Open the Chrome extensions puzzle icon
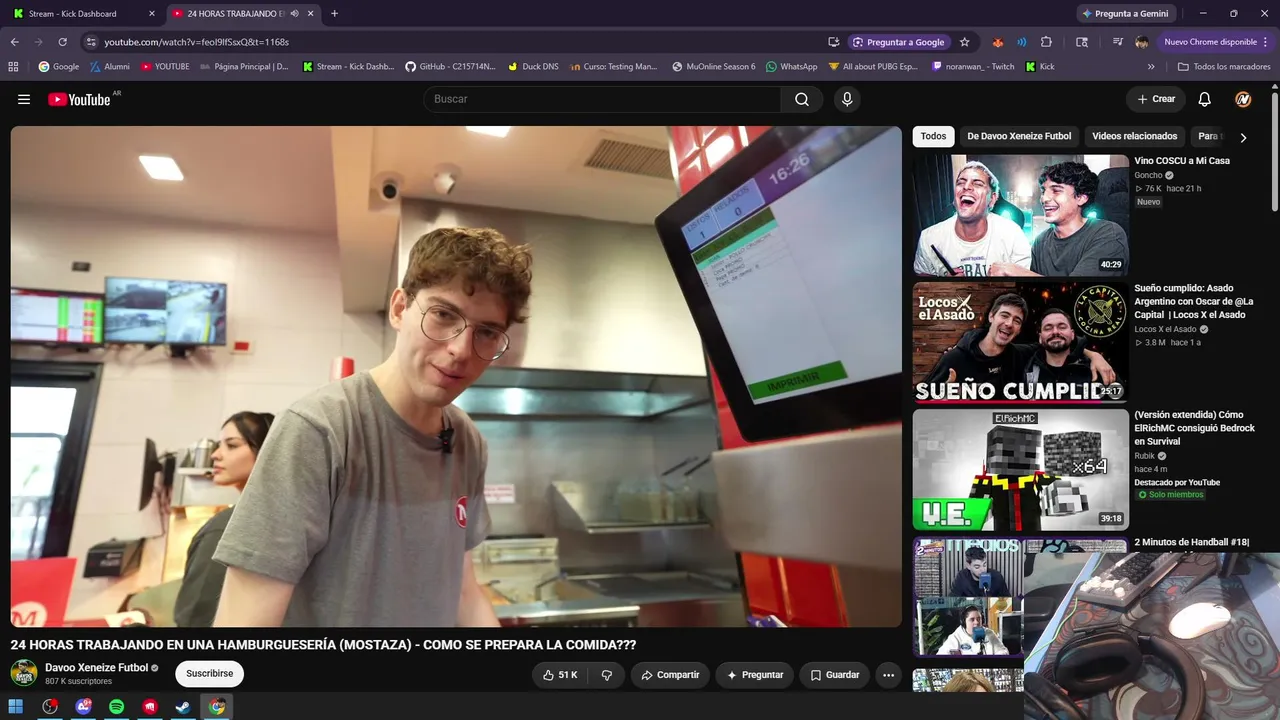This screenshot has width=1280, height=720. click(1046, 42)
